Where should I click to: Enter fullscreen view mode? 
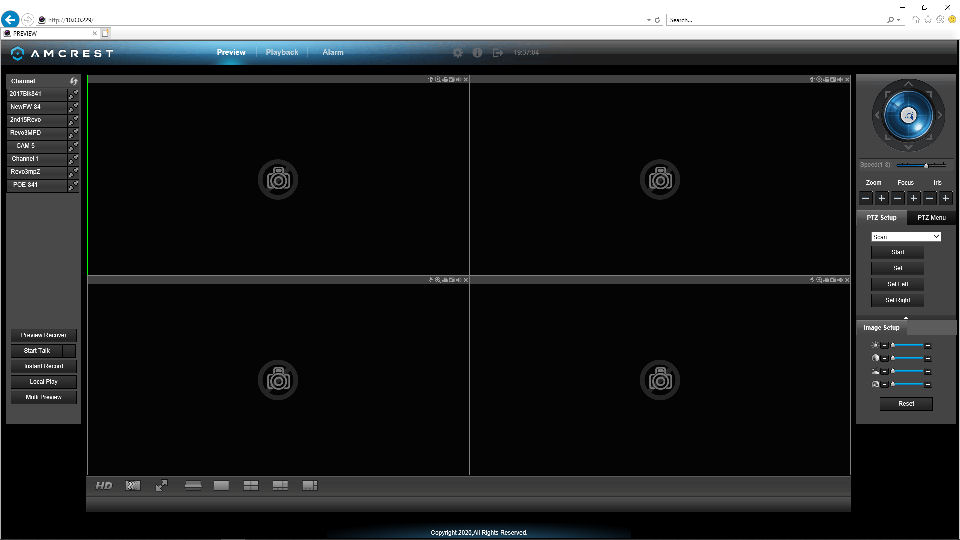point(162,486)
